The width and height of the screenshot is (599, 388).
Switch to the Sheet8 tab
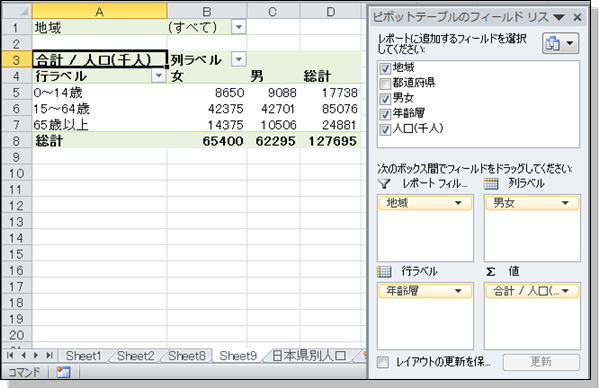(187, 356)
